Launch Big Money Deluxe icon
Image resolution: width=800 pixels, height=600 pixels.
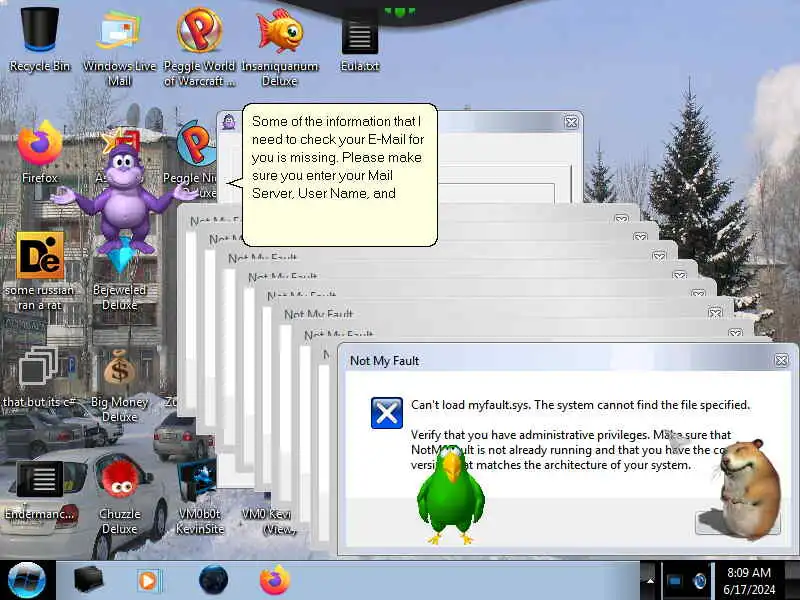pyautogui.click(x=119, y=387)
